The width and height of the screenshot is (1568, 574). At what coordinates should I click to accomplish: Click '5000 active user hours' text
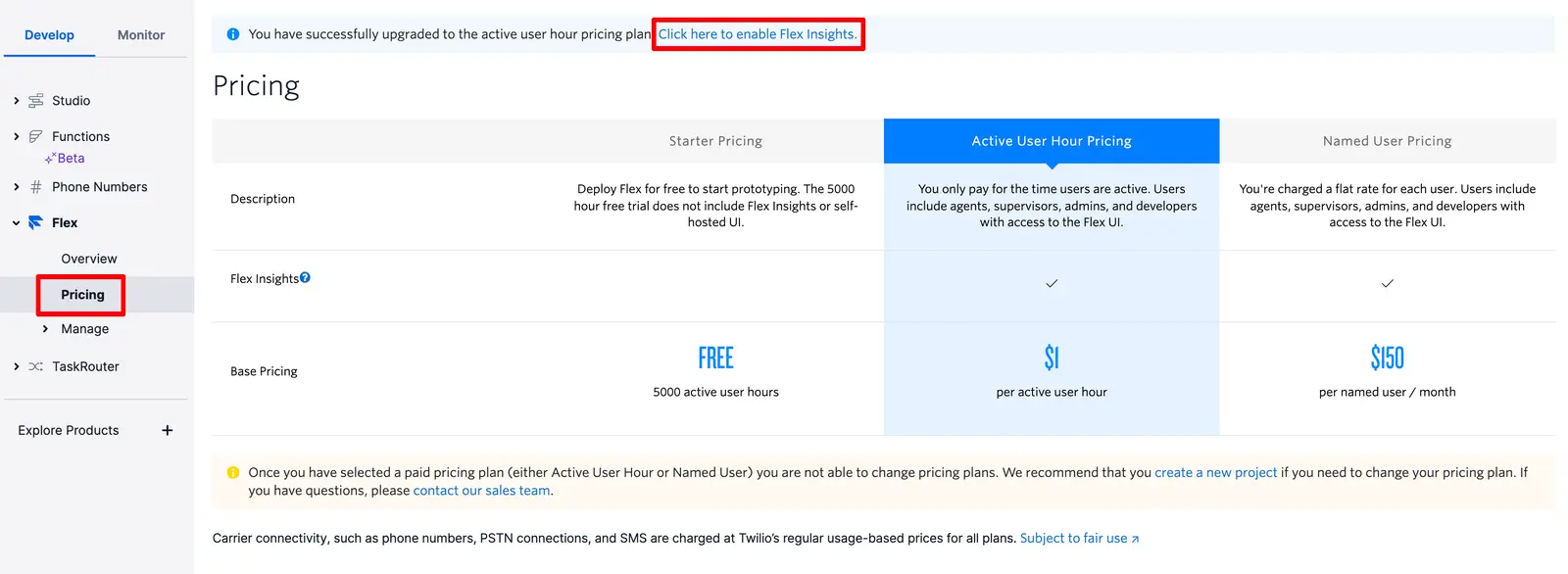(715, 392)
